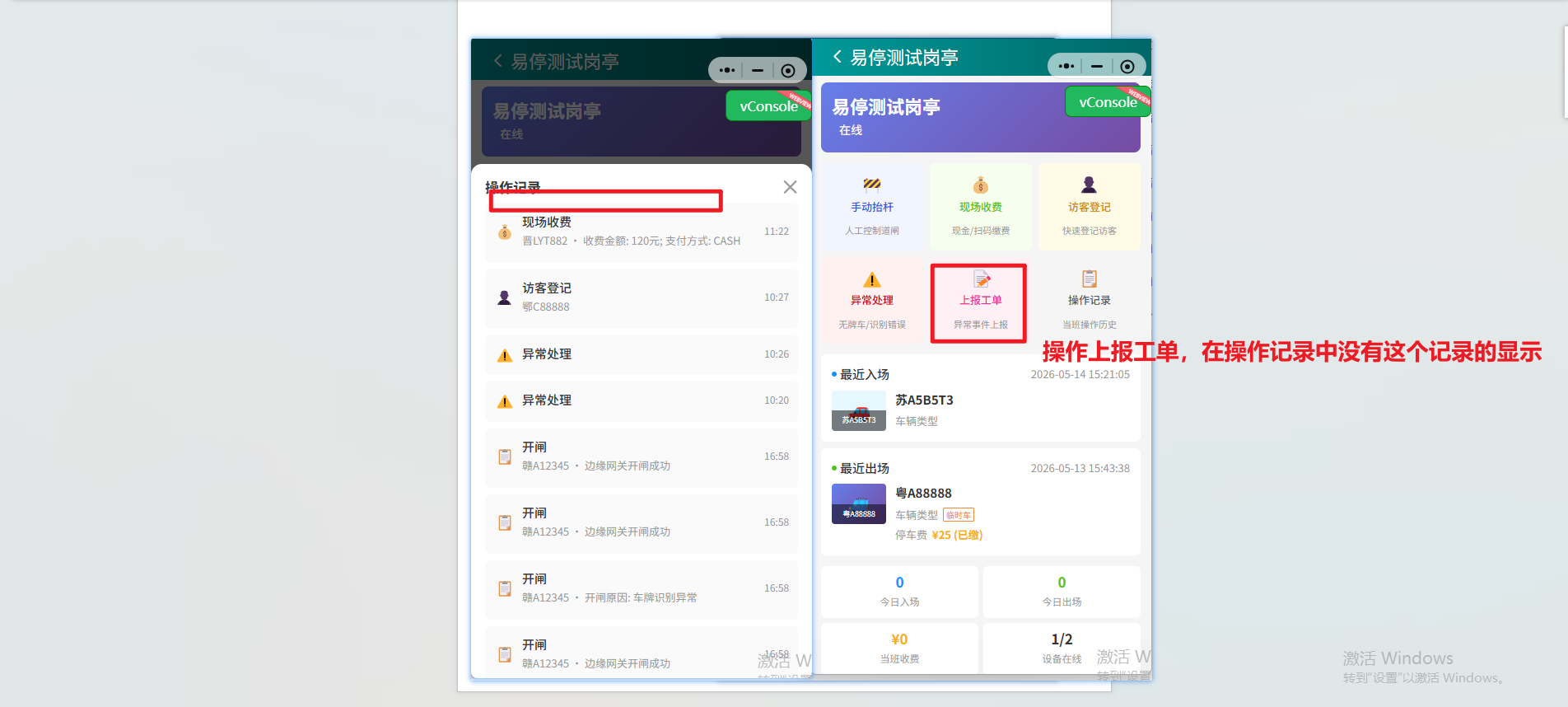Open the 当班收费 ¥0 tile
Screen dimensions: 1568x707
tap(899, 648)
